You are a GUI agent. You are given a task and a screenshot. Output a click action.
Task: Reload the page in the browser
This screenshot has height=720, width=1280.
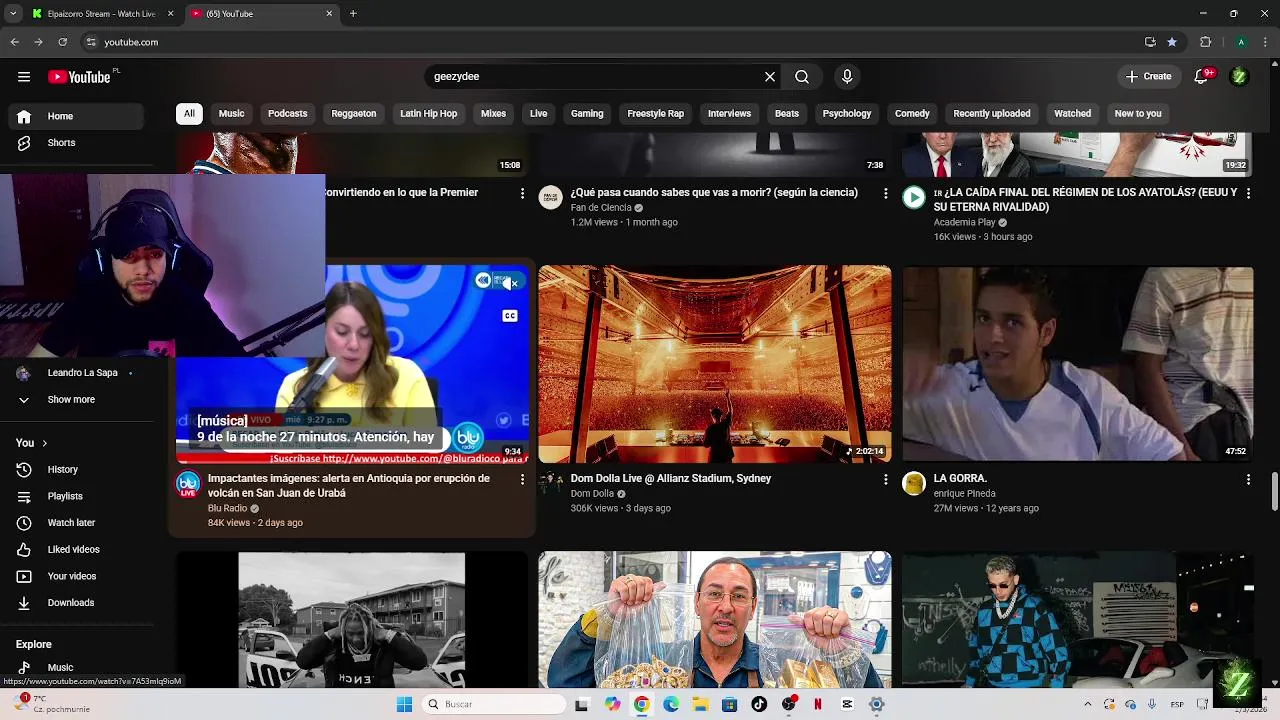pyautogui.click(x=62, y=42)
